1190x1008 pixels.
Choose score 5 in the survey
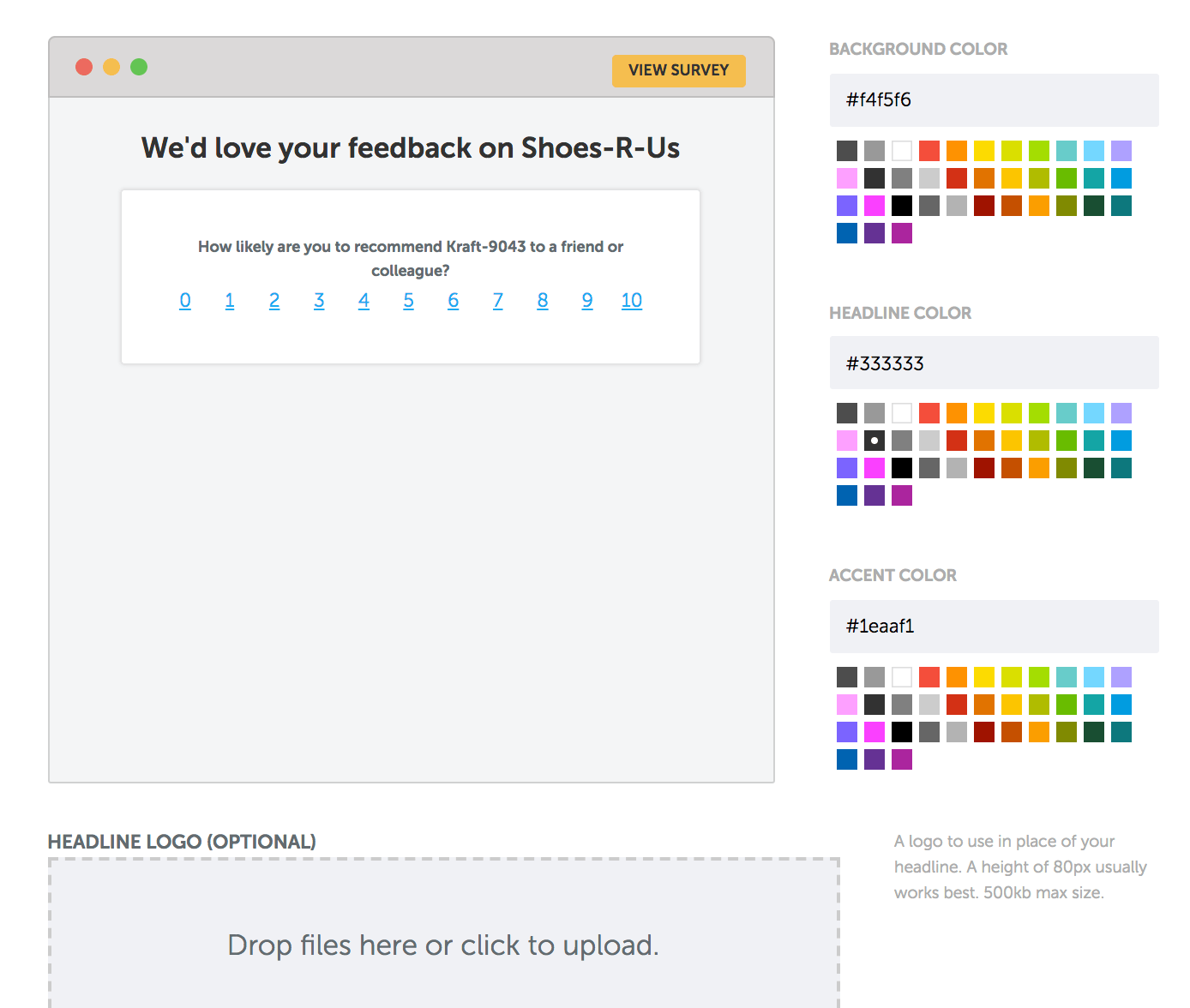coord(409,301)
